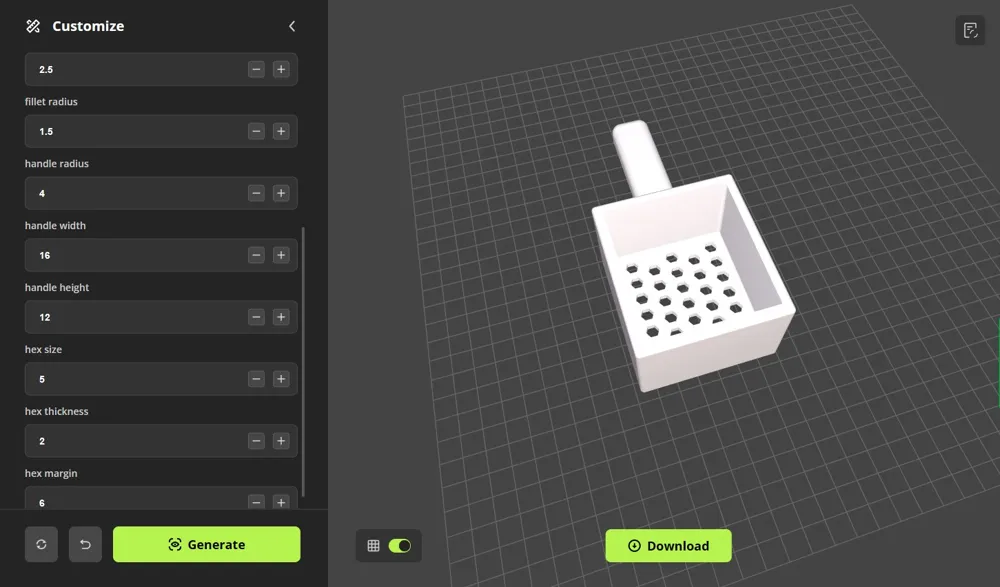Image resolution: width=1000 pixels, height=587 pixels.
Task: Click the 'fillet radius' label
Action: tap(51, 102)
